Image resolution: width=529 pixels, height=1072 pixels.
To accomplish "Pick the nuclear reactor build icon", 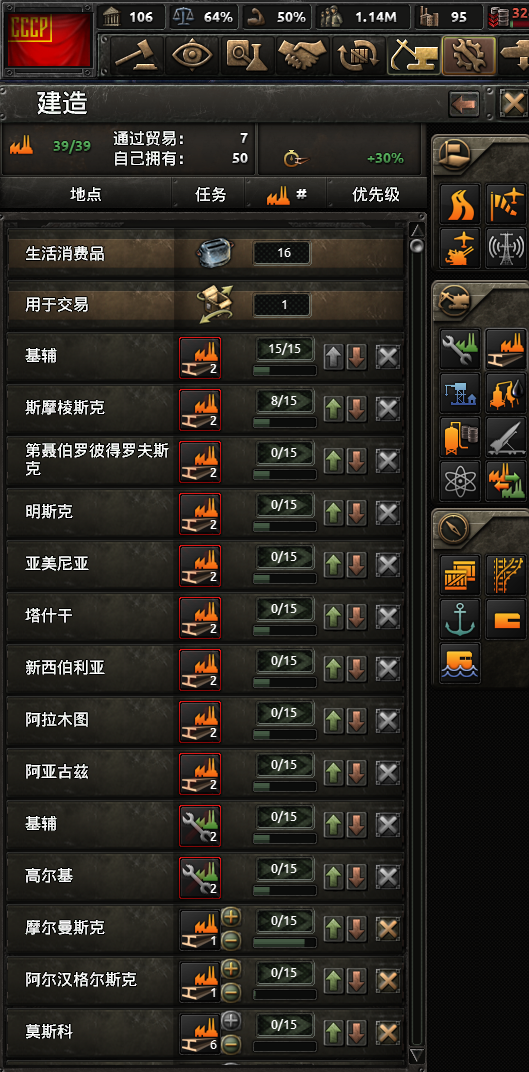I will [459, 481].
